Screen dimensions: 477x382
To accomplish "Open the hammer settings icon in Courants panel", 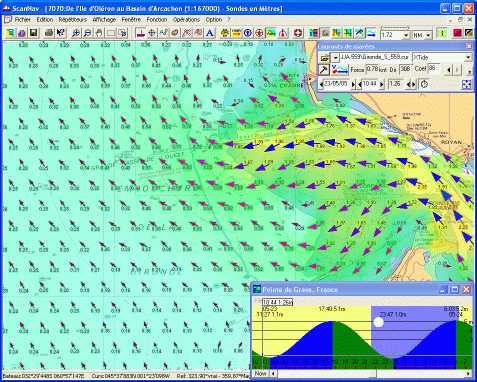I will pos(324,70).
